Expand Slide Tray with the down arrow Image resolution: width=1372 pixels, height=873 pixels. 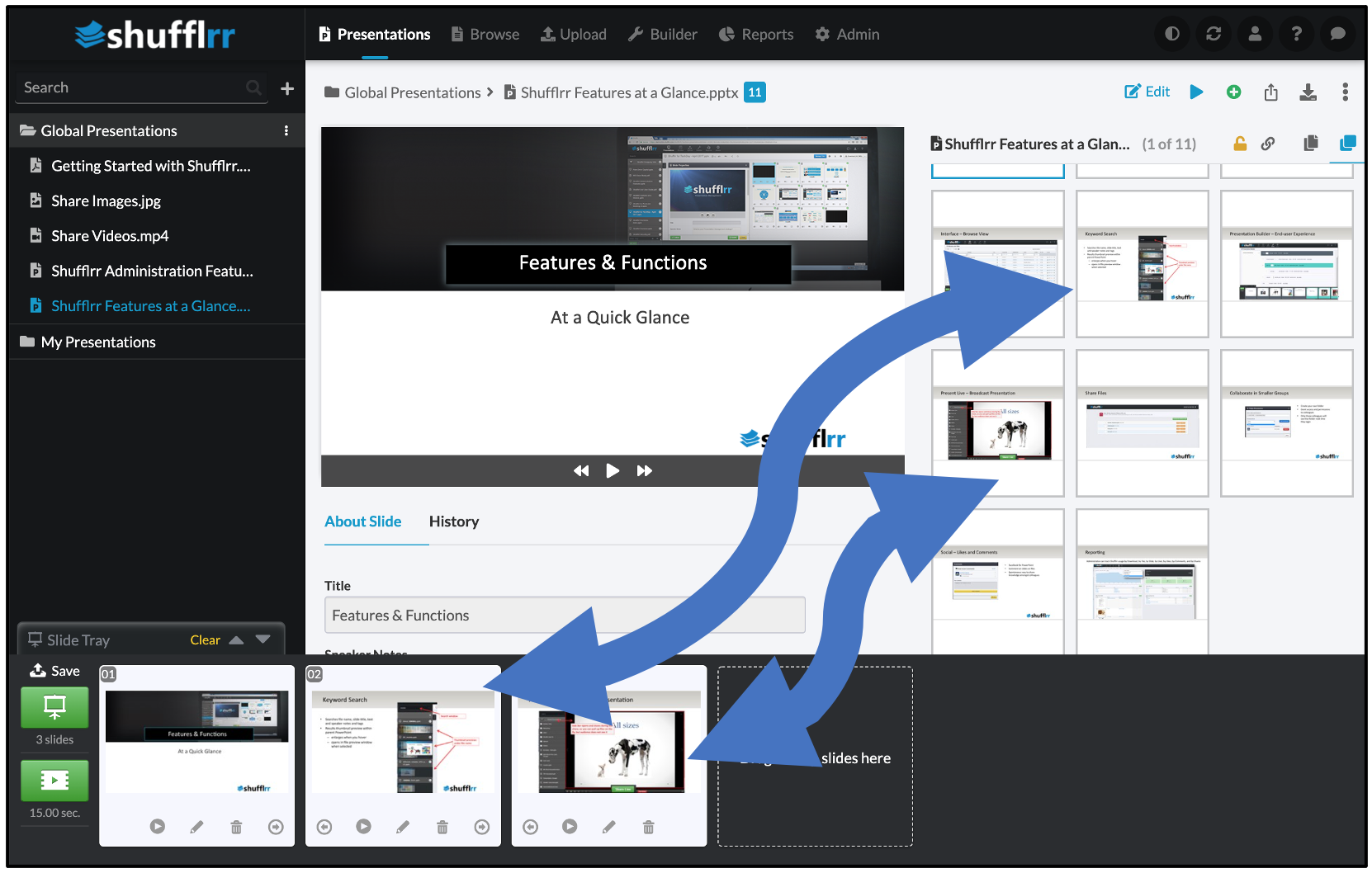tap(263, 639)
